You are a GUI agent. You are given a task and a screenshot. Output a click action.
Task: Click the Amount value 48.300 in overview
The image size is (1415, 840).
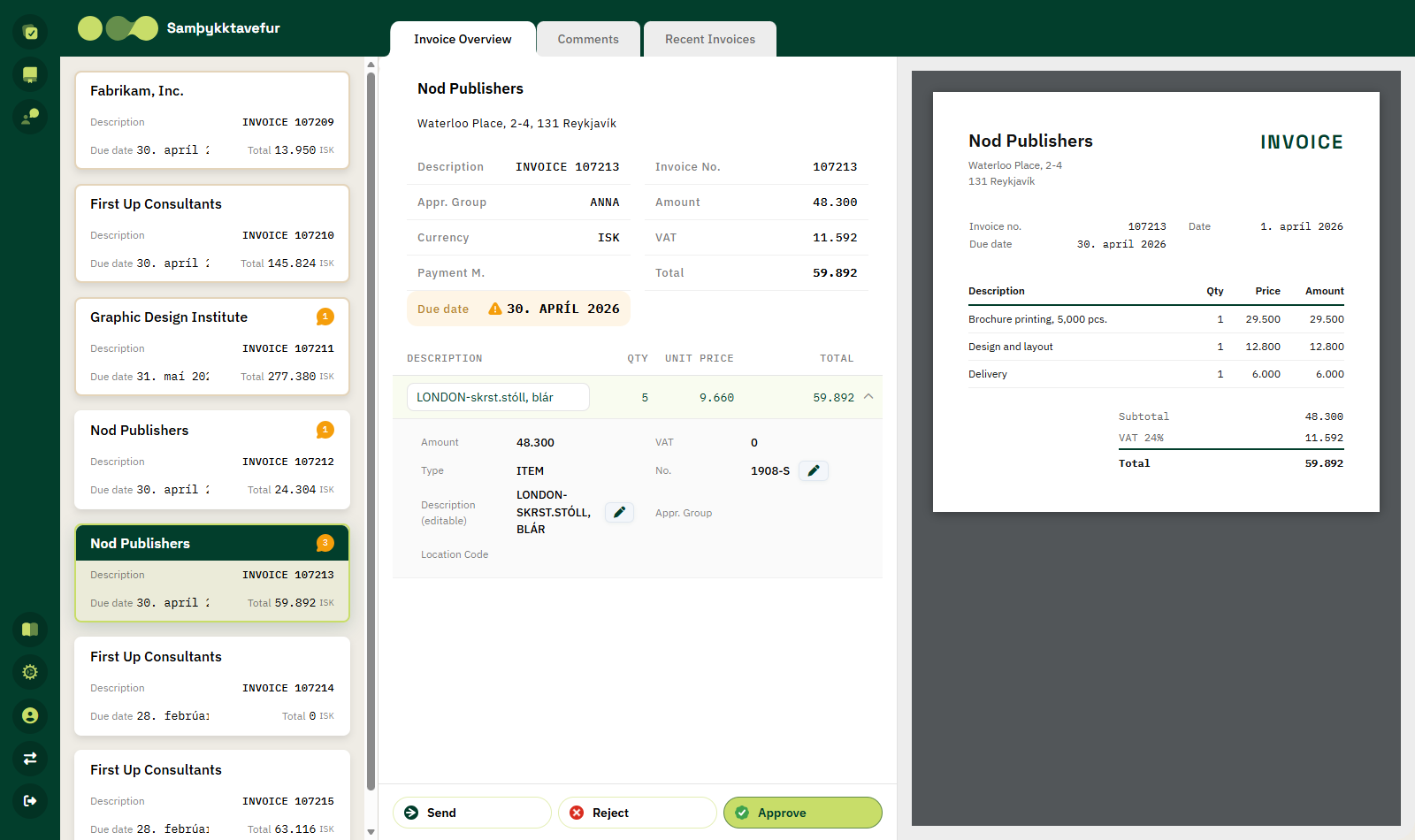pyautogui.click(x=835, y=202)
